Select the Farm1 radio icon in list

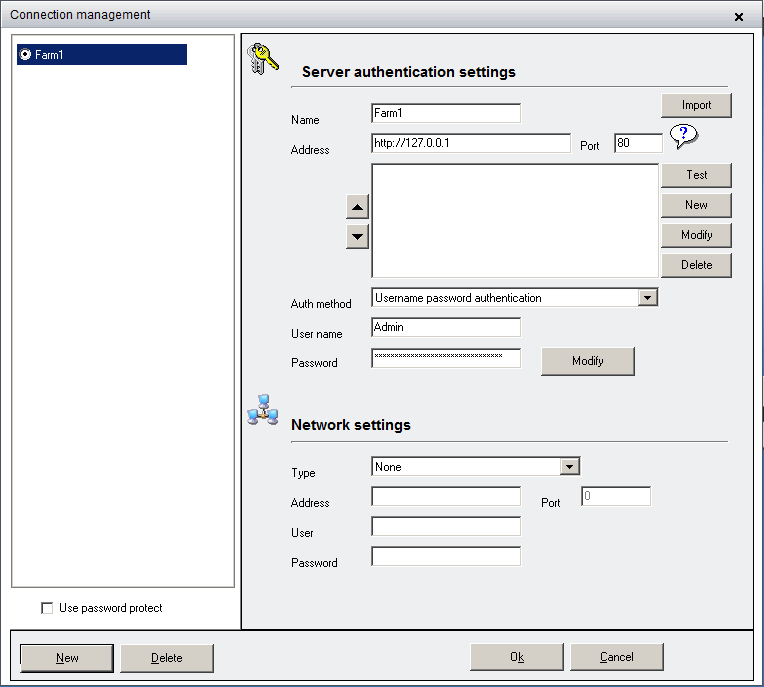pos(25,55)
